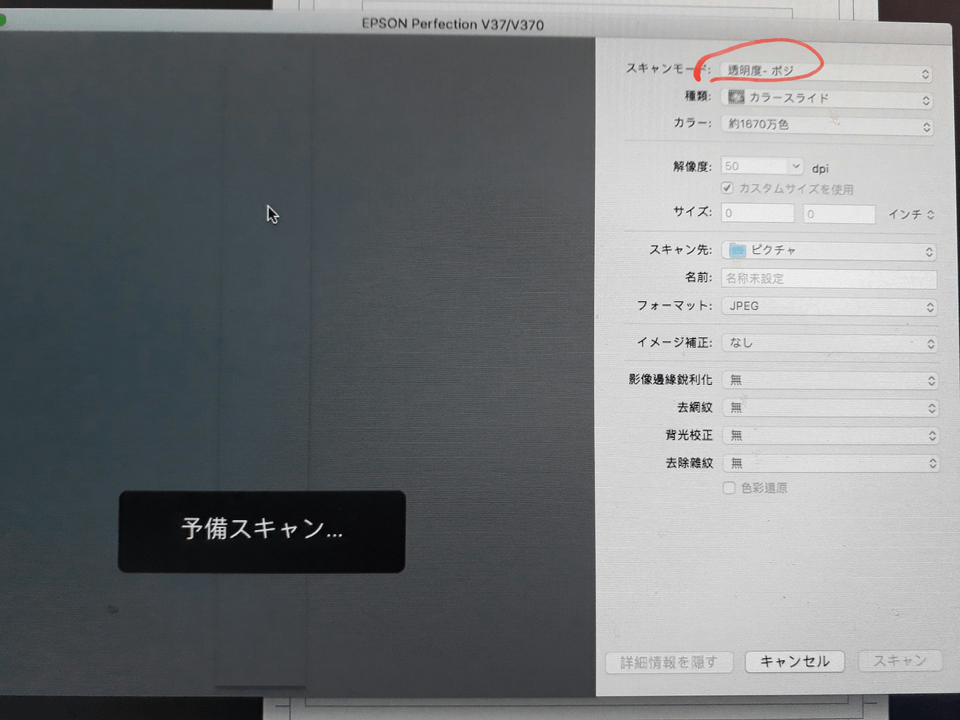Click the キャンセル button
The image size is (960, 720).
point(795,661)
